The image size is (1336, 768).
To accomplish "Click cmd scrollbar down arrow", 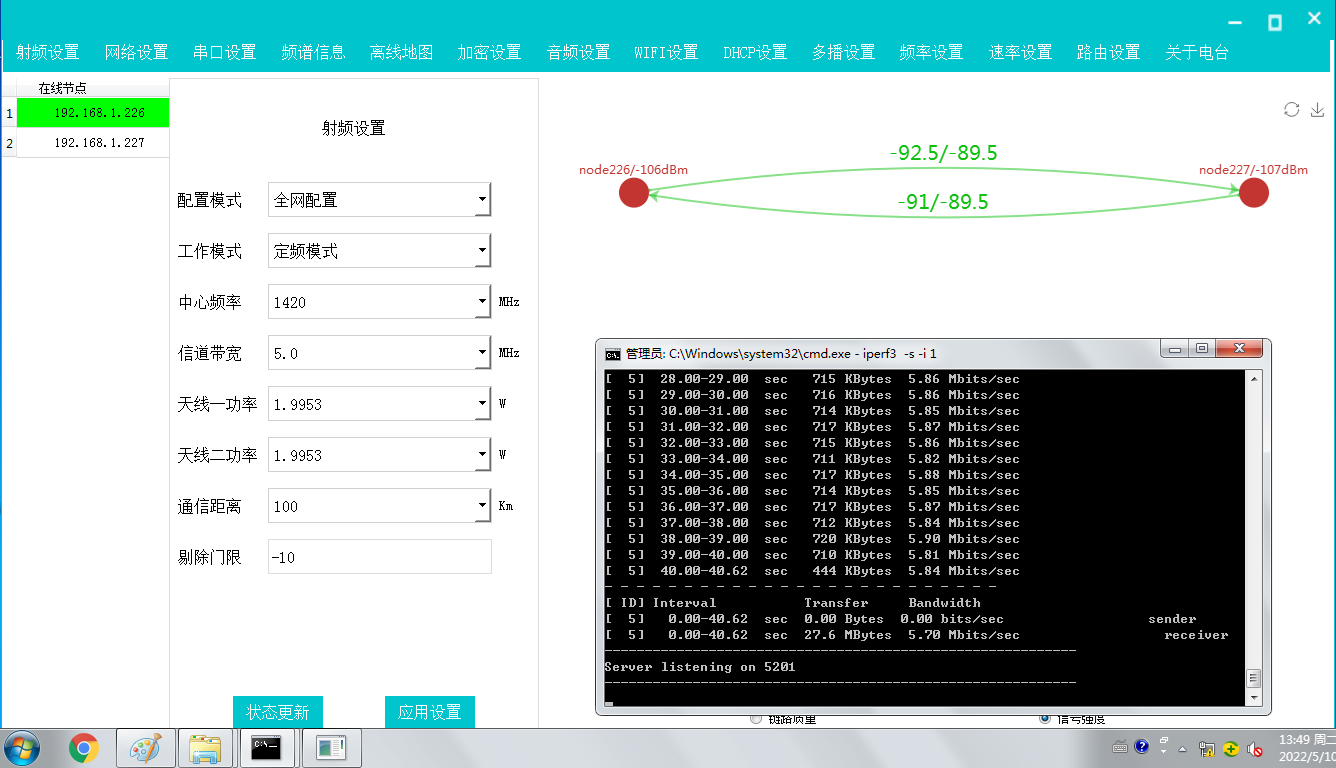I will click(x=1254, y=697).
